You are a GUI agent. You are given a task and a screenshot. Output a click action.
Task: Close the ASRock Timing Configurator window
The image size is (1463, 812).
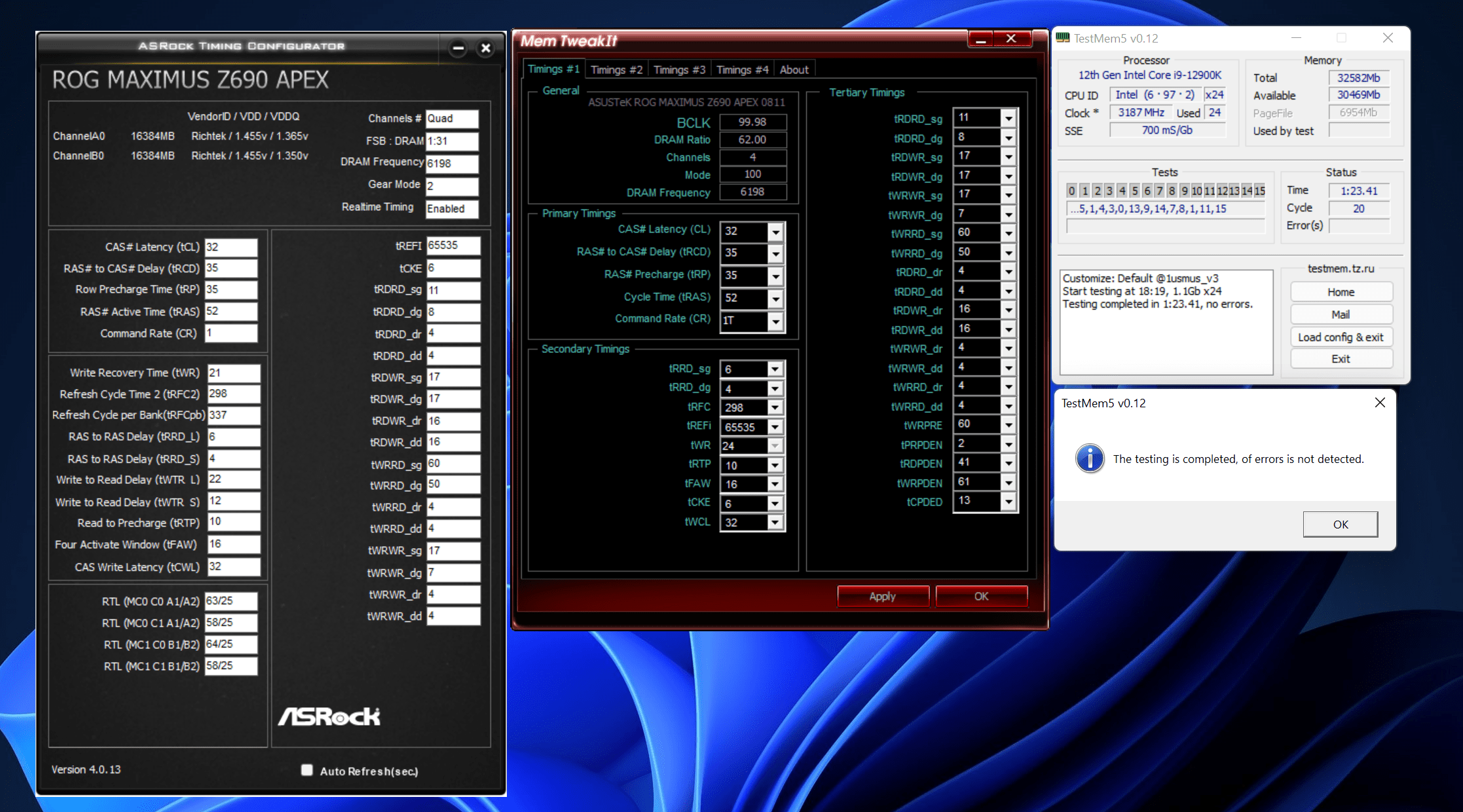click(x=485, y=48)
